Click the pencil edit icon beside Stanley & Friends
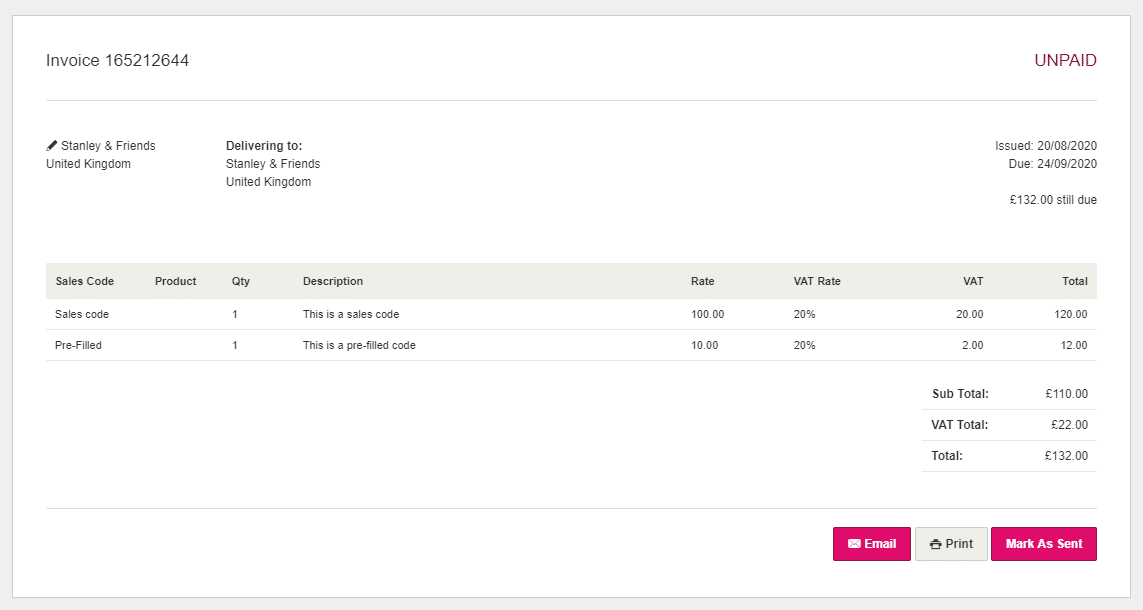This screenshot has width=1143, height=610. [52, 146]
